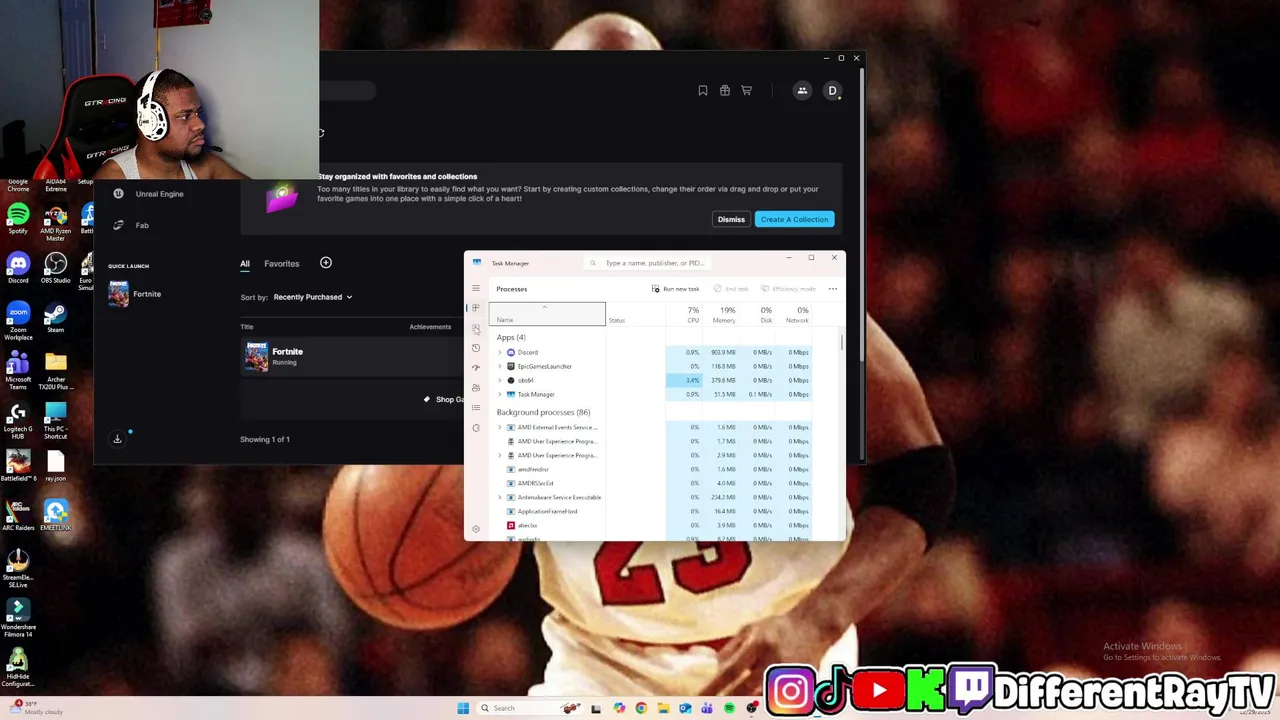Dismiss the collections tip banner
The width and height of the screenshot is (1280, 720).
pos(731,220)
